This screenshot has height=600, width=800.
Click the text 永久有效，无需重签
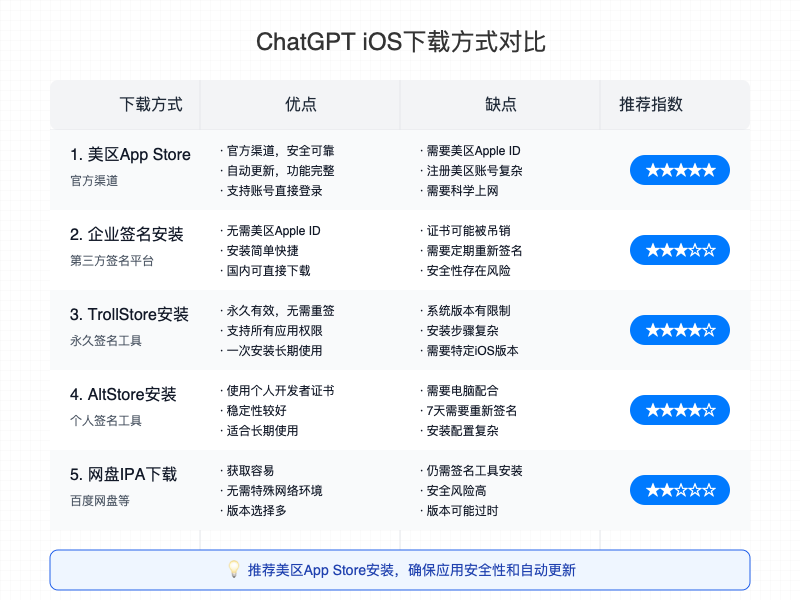point(280,311)
